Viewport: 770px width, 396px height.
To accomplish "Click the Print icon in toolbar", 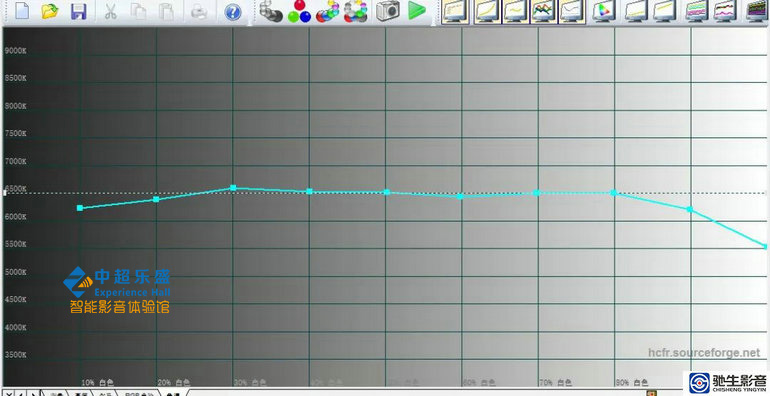I will (199, 11).
